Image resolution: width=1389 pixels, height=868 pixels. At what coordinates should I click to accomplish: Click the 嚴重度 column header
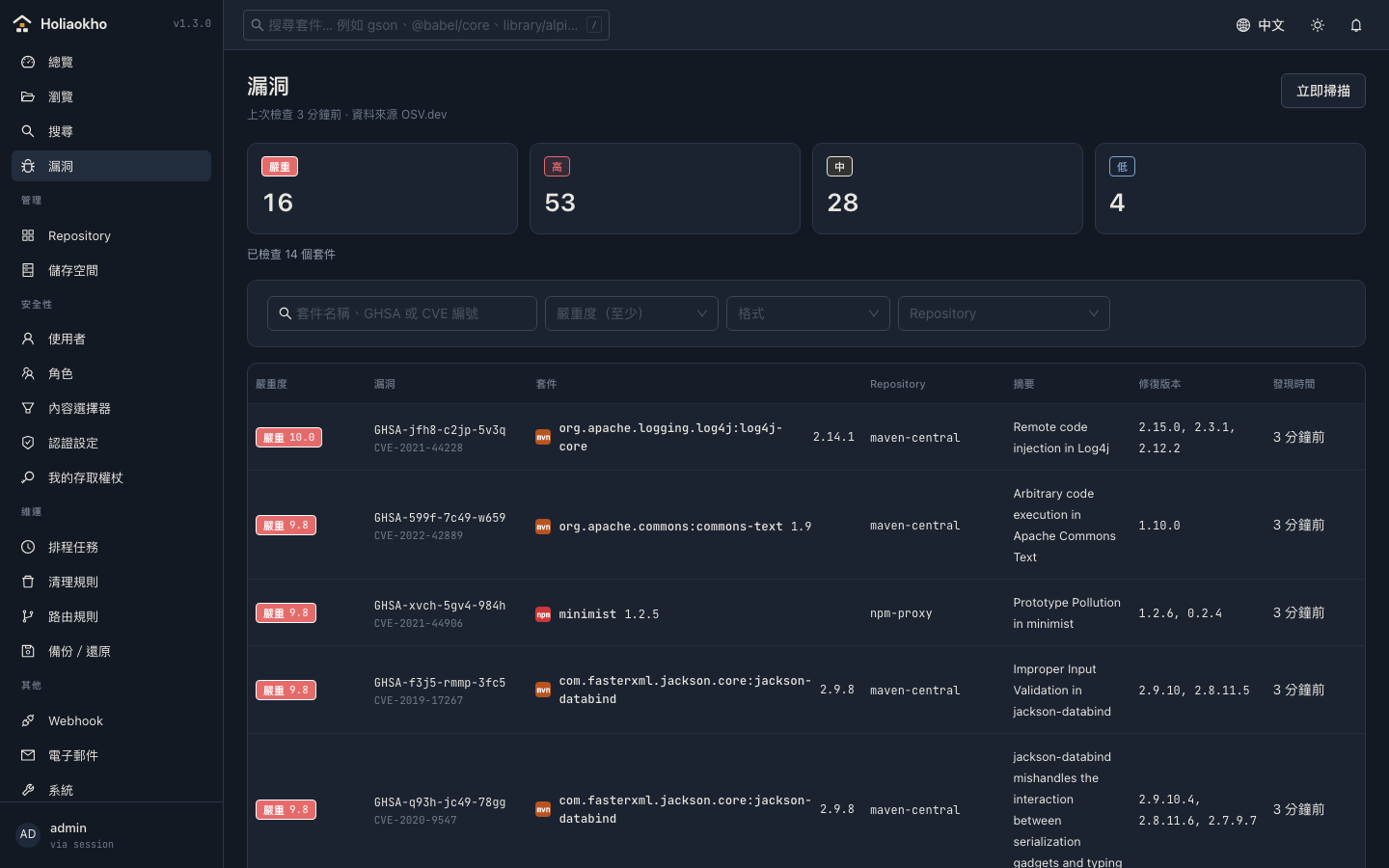(271, 384)
